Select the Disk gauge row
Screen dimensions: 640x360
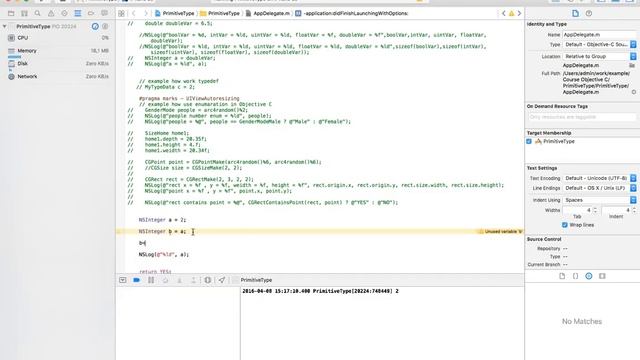pyautogui.click(x=58, y=64)
